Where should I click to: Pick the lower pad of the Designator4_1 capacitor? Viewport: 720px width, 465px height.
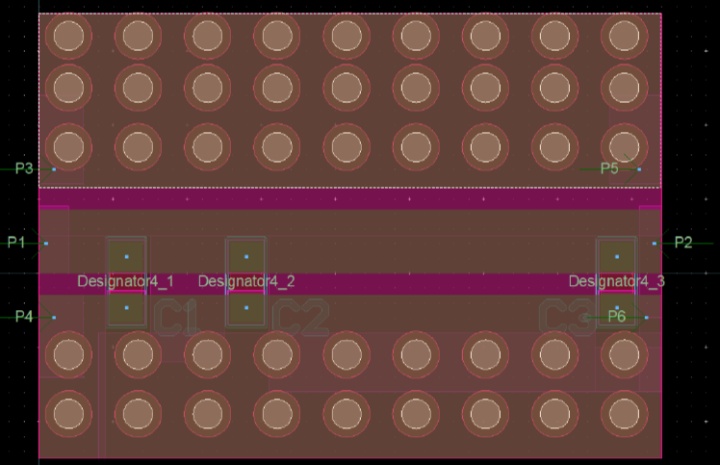tap(127, 308)
